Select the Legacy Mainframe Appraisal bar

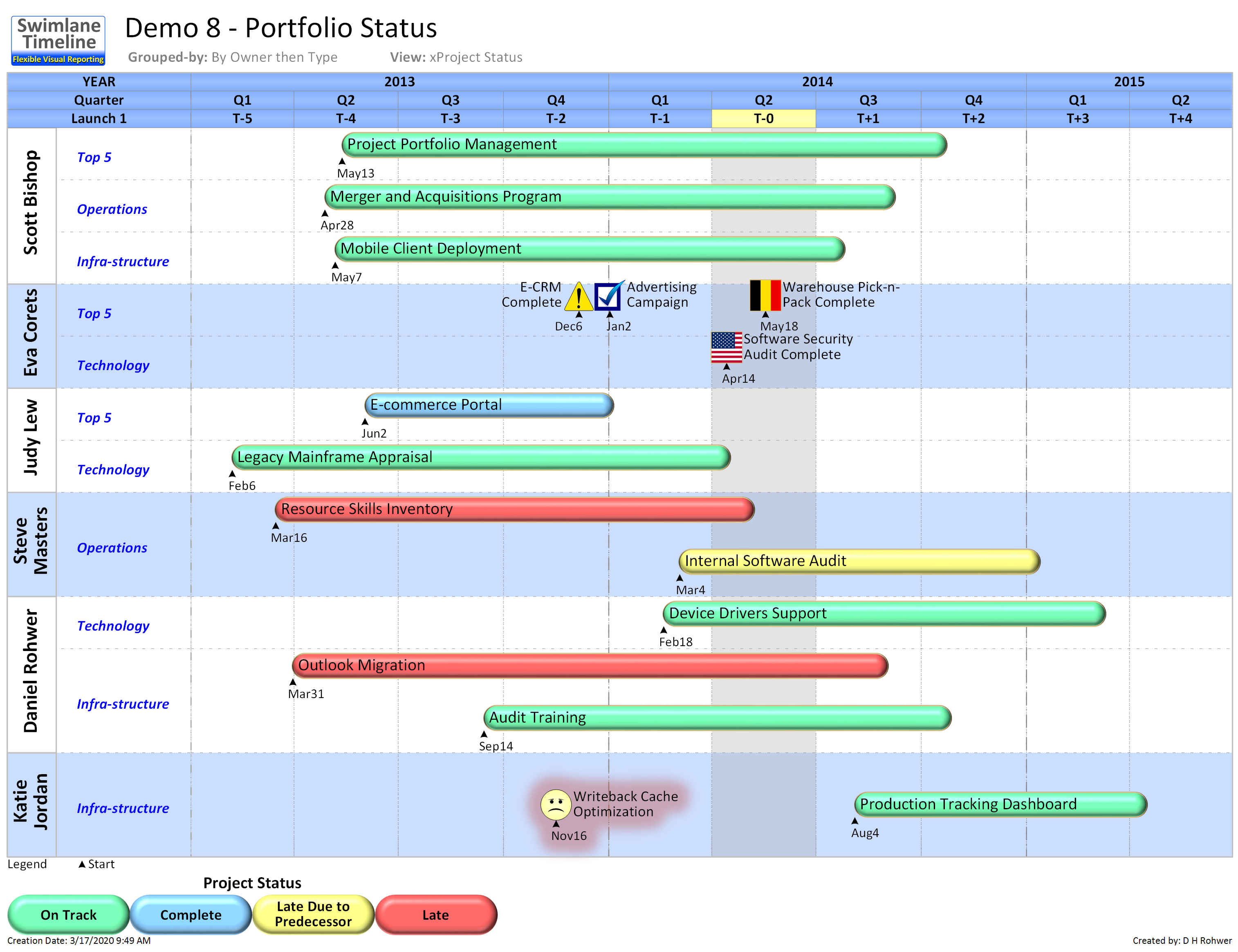click(x=481, y=458)
